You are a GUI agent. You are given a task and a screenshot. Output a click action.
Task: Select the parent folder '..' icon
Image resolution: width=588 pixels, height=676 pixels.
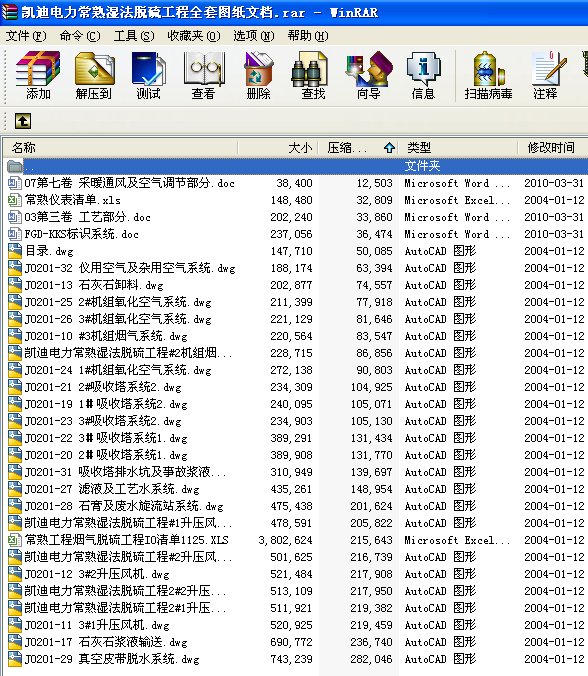pos(14,166)
